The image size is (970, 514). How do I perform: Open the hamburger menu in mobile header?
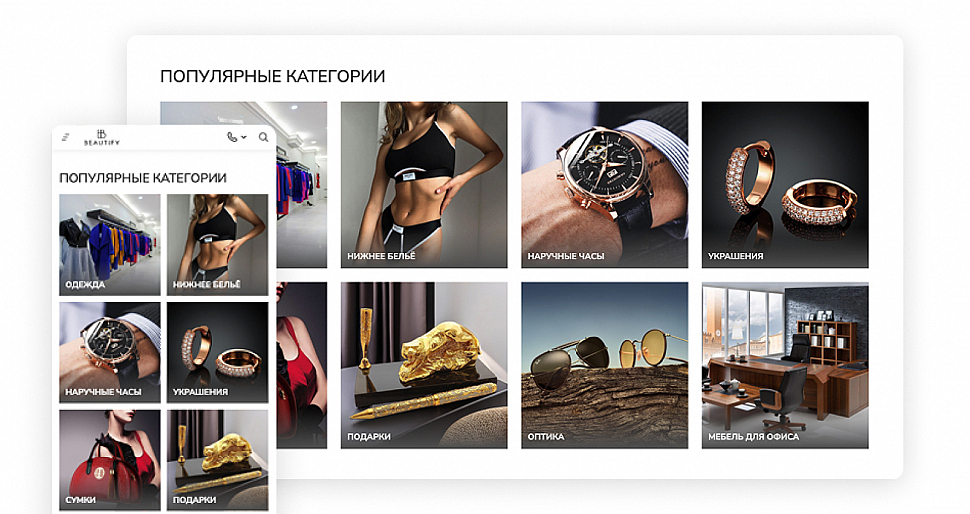(66, 137)
